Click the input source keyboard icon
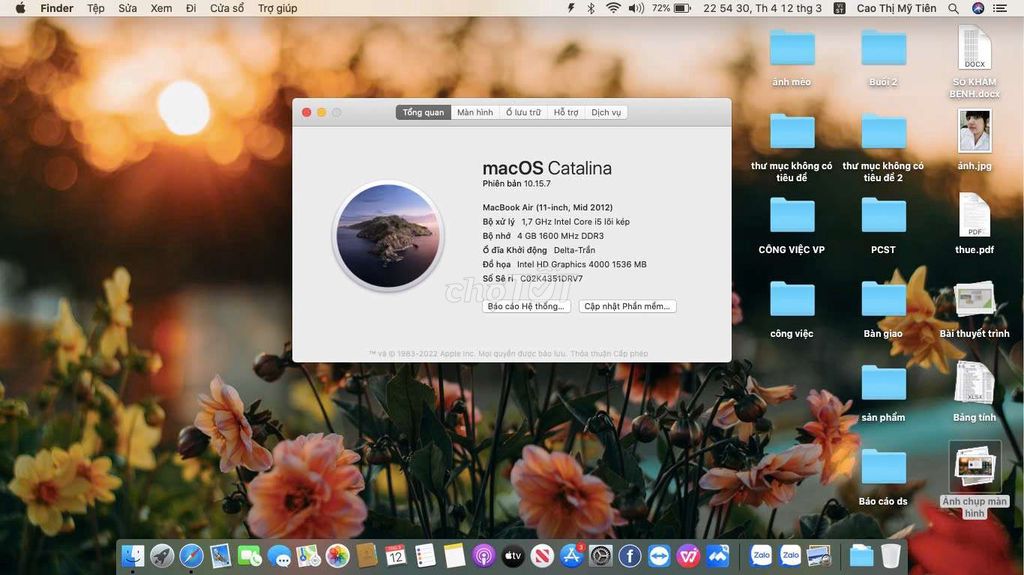The image size is (1024, 575). click(840, 8)
